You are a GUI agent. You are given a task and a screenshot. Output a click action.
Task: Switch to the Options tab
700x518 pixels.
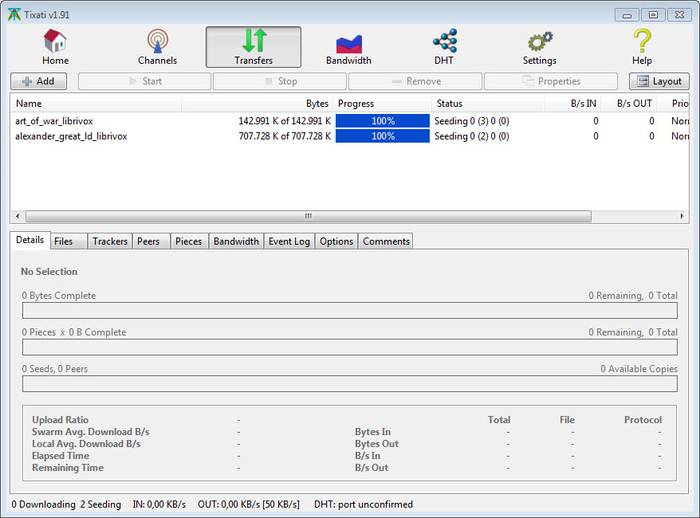coord(336,241)
